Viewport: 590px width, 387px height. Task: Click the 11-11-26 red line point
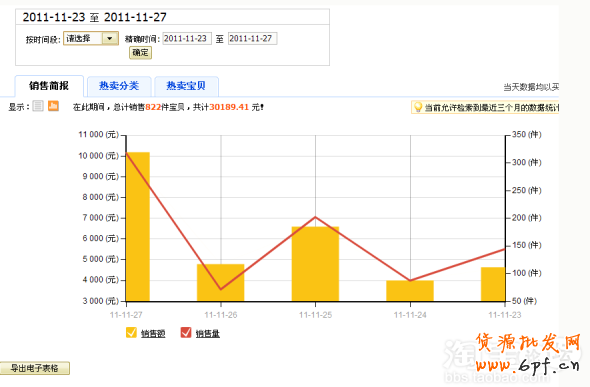point(221,289)
